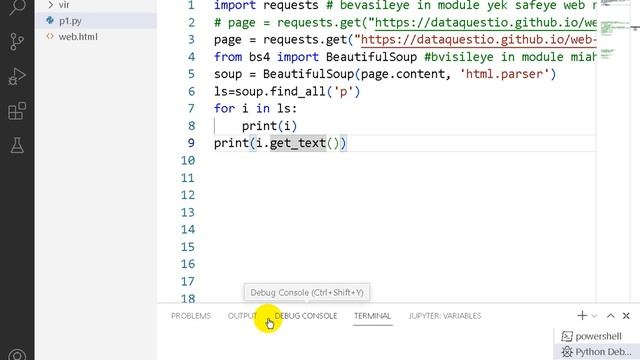This screenshot has height=360, width=640.
Task: Click the 'html.parser' string on line 5
Action: pyautogui.click(x=504, y=74)
